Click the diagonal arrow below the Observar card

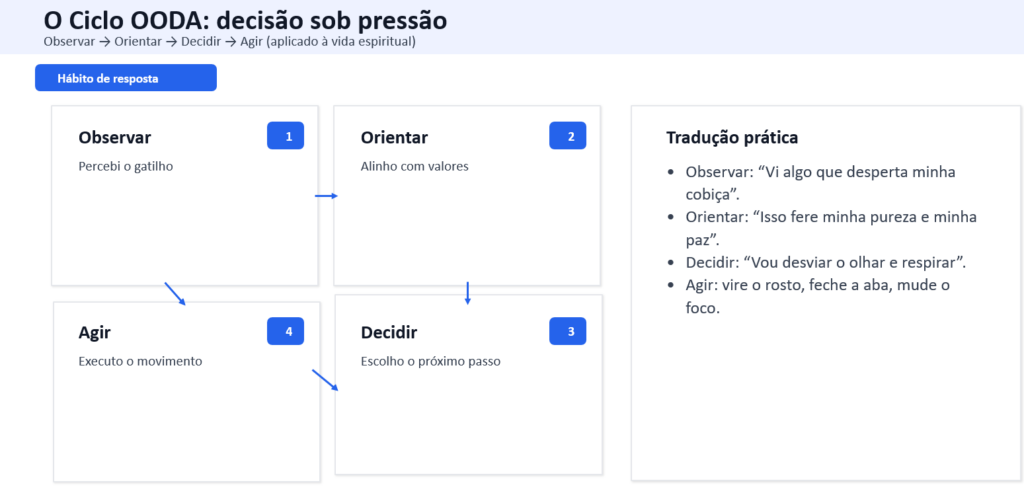[175, 293]
